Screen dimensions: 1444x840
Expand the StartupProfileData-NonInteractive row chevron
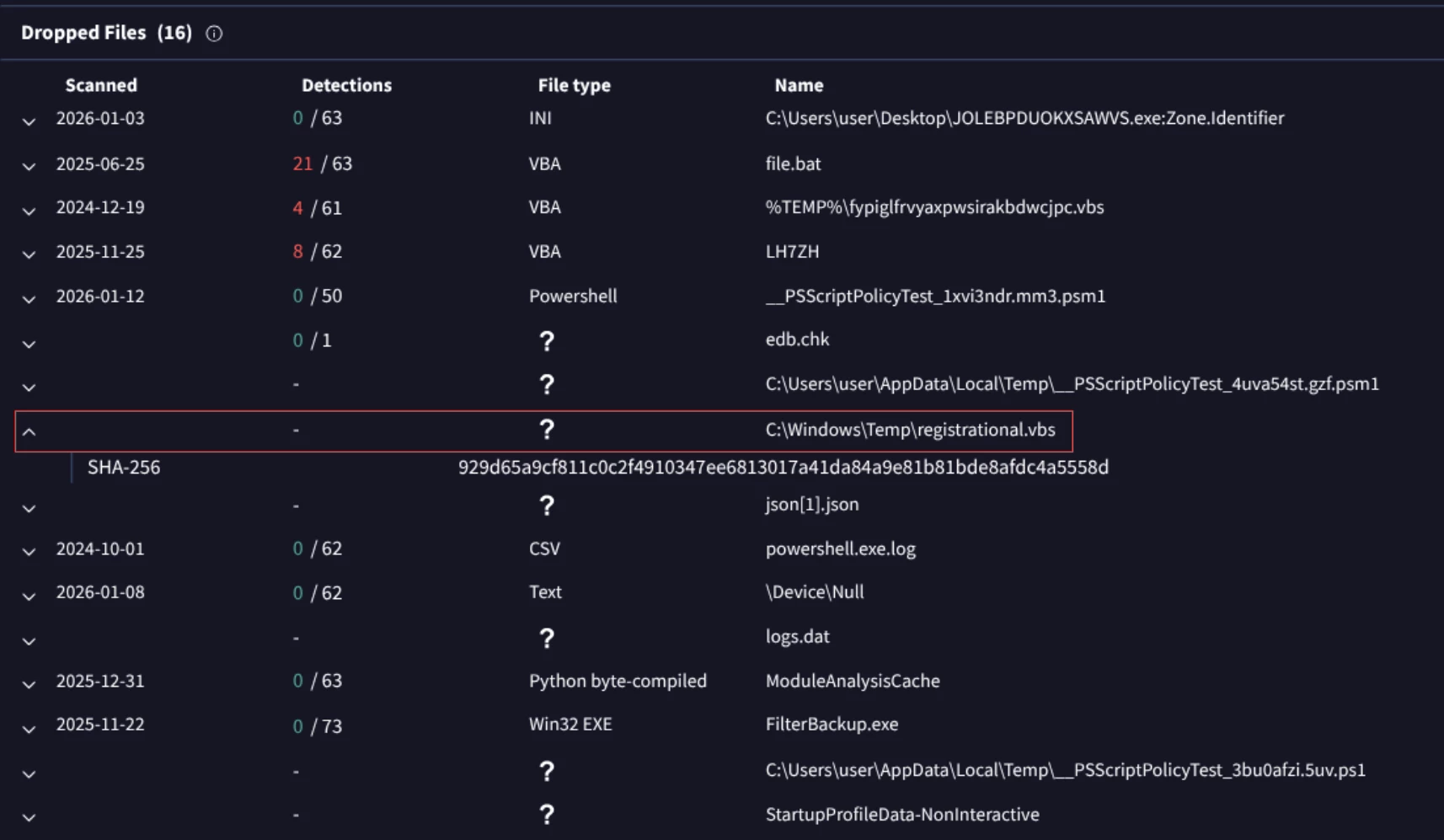[29, 817]
